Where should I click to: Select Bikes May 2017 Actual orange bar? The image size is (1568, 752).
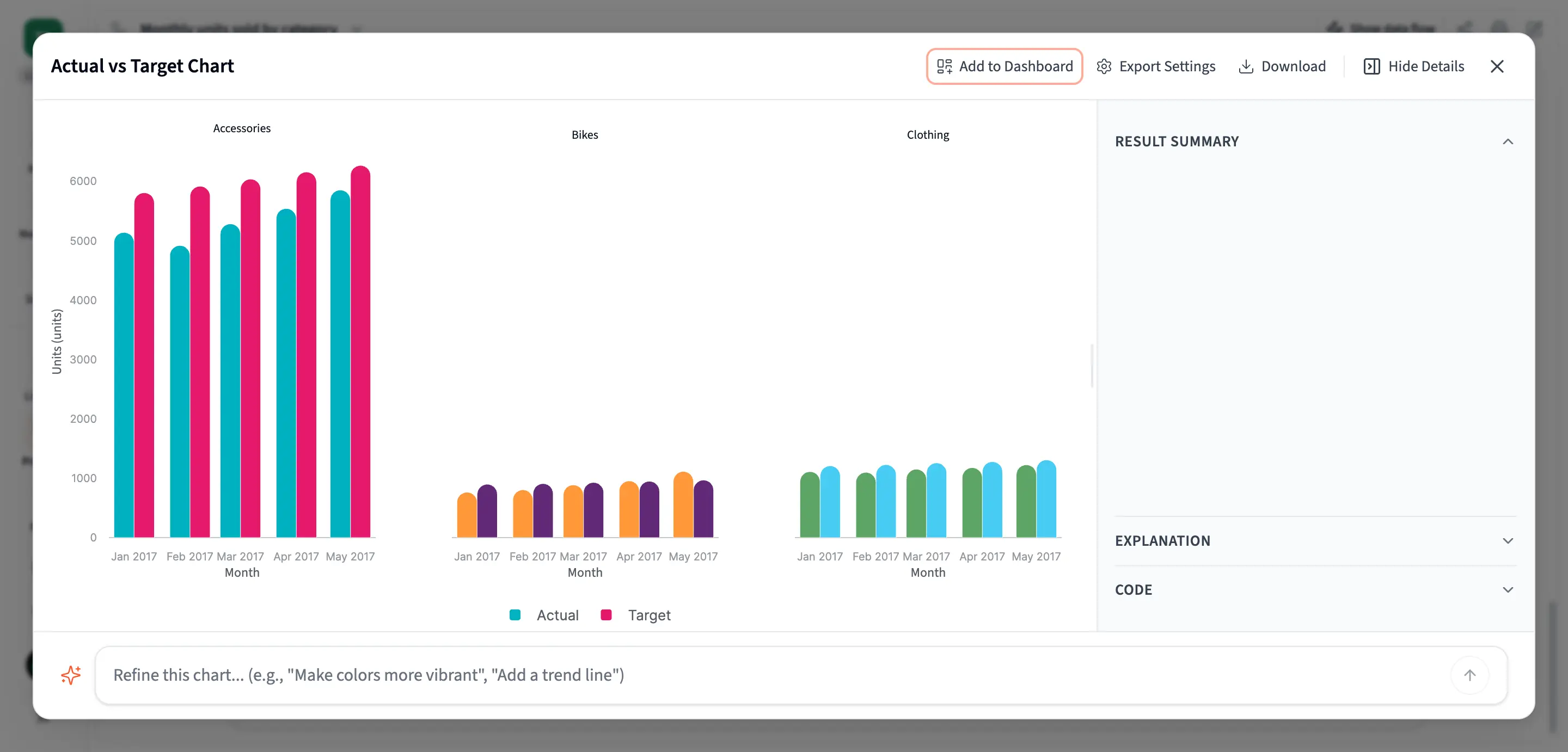pos(683,504)
